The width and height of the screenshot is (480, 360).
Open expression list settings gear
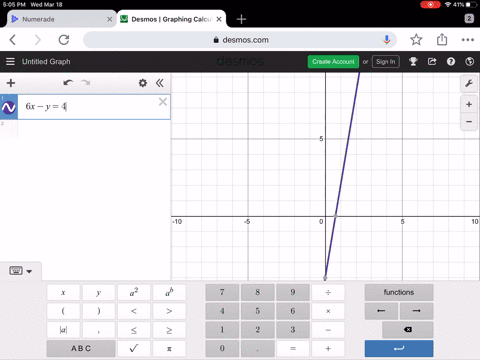143,83
